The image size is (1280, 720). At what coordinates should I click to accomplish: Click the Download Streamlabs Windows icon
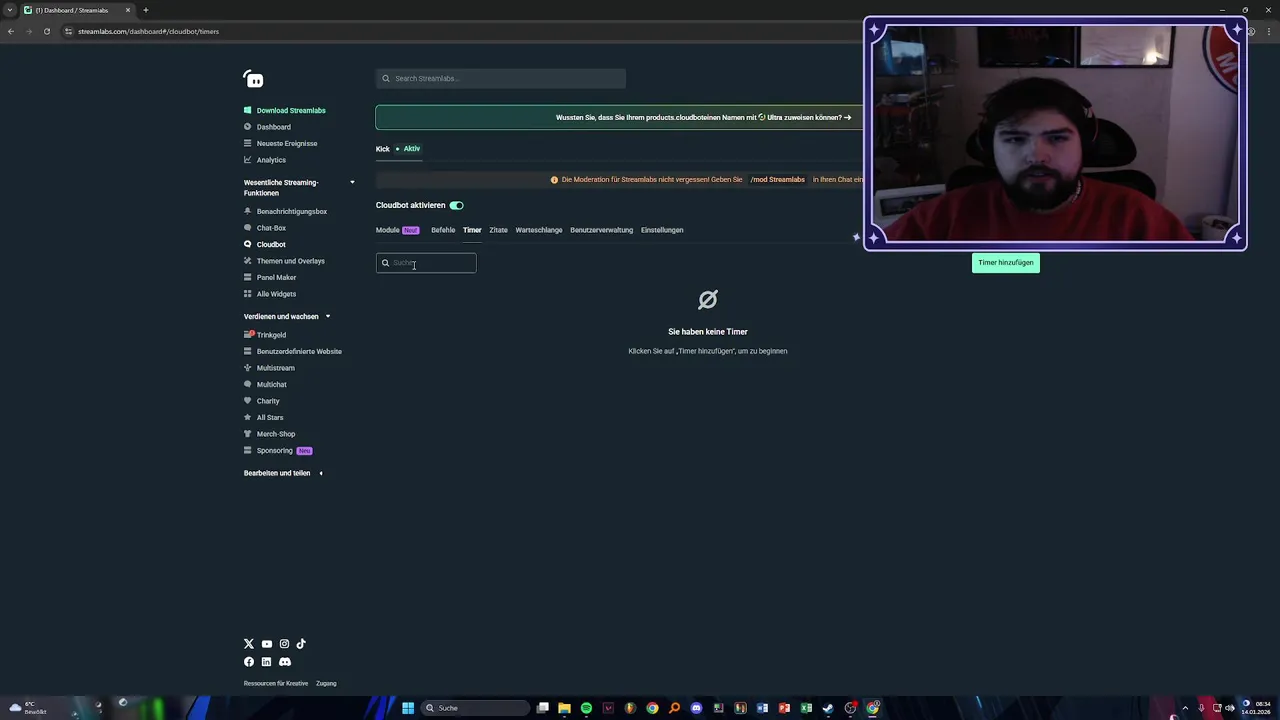point(248,110)
